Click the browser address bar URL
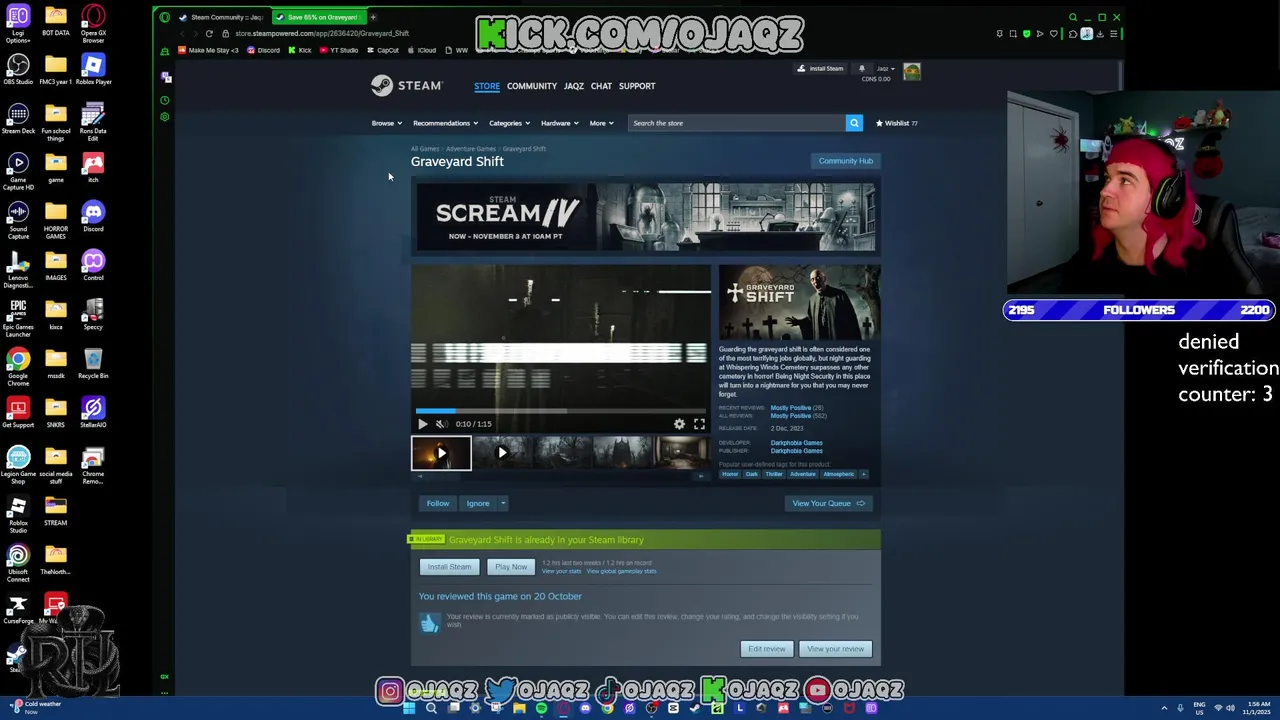Viewport: 1280px width, 720px height. (x=322, y=34)
